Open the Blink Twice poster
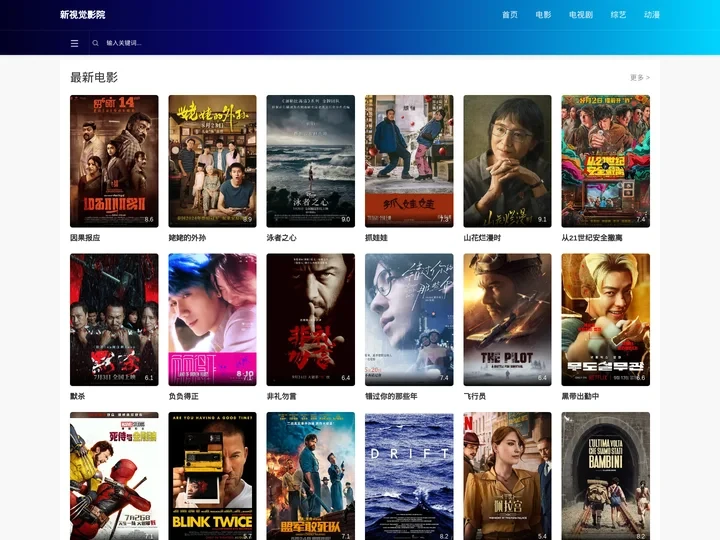This screenshot has height=540, width=720. [213, 476]
